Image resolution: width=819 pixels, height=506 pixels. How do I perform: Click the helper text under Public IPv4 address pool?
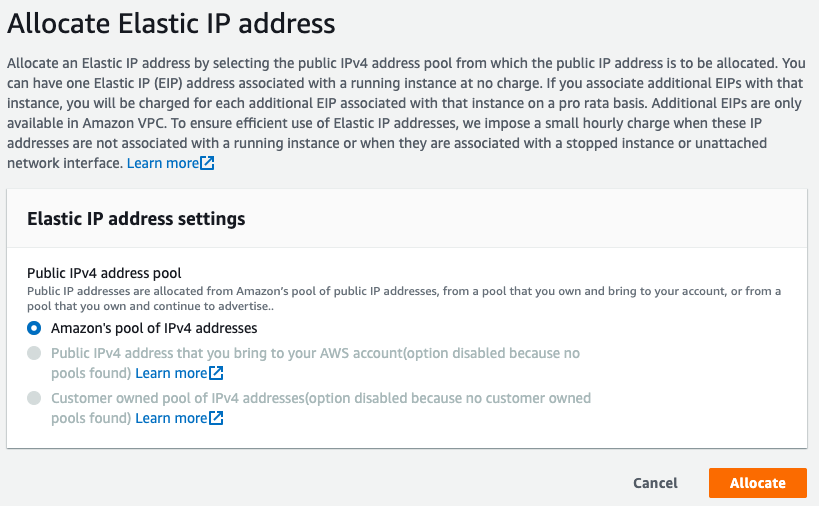pos(400,297)
